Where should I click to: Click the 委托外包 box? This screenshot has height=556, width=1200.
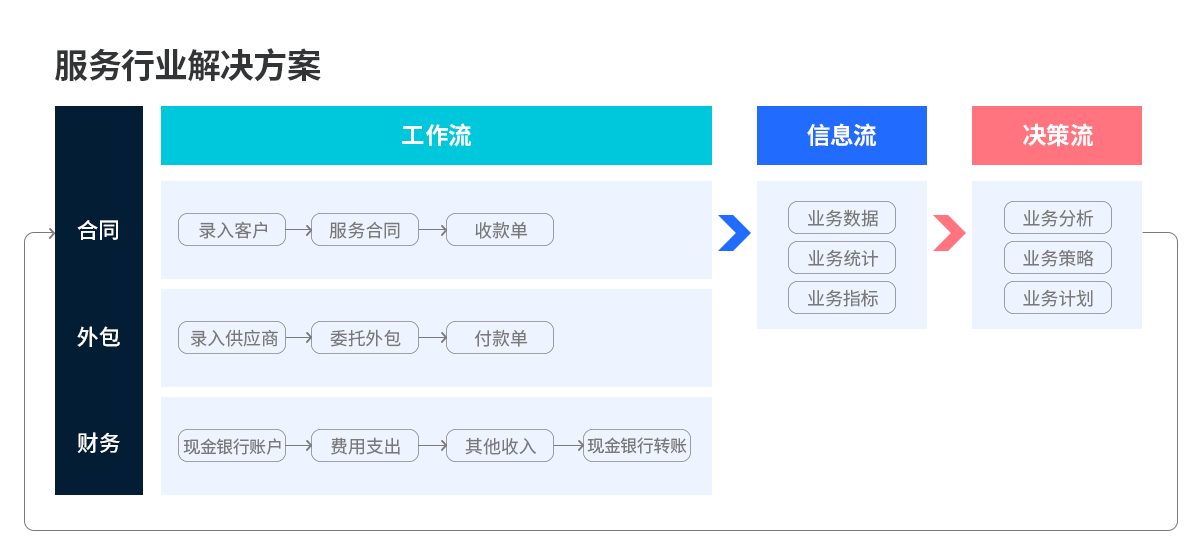tap(365, 338)
